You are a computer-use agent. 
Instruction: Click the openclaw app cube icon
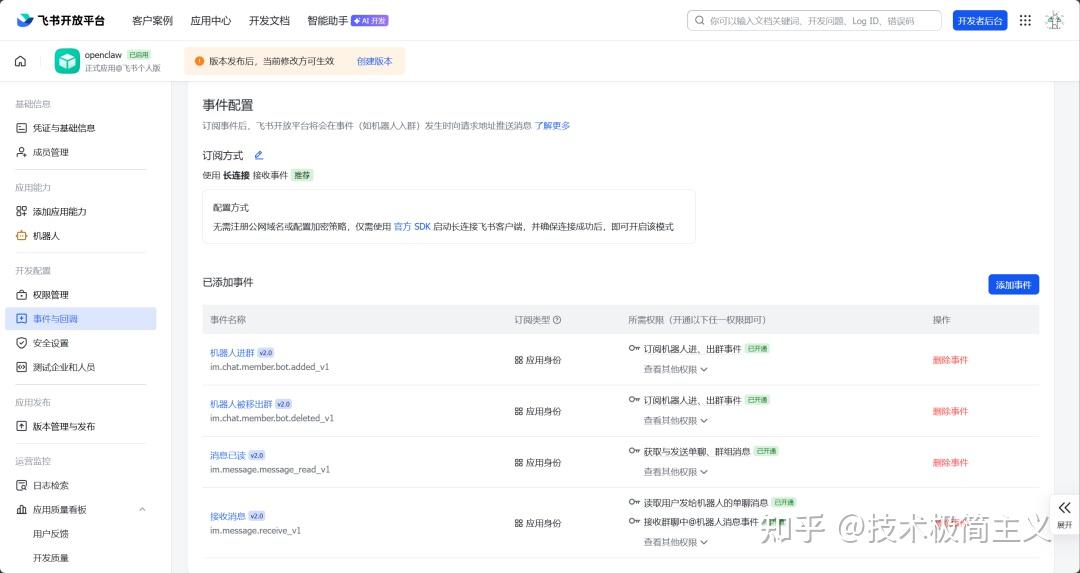67,61
